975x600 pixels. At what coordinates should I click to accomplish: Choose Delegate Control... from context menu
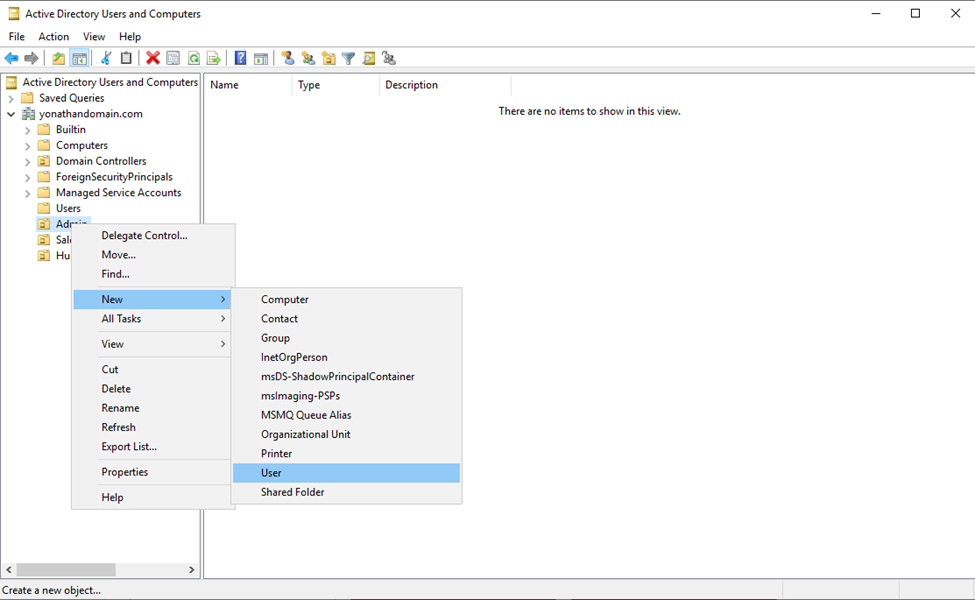tap(152, 235)
